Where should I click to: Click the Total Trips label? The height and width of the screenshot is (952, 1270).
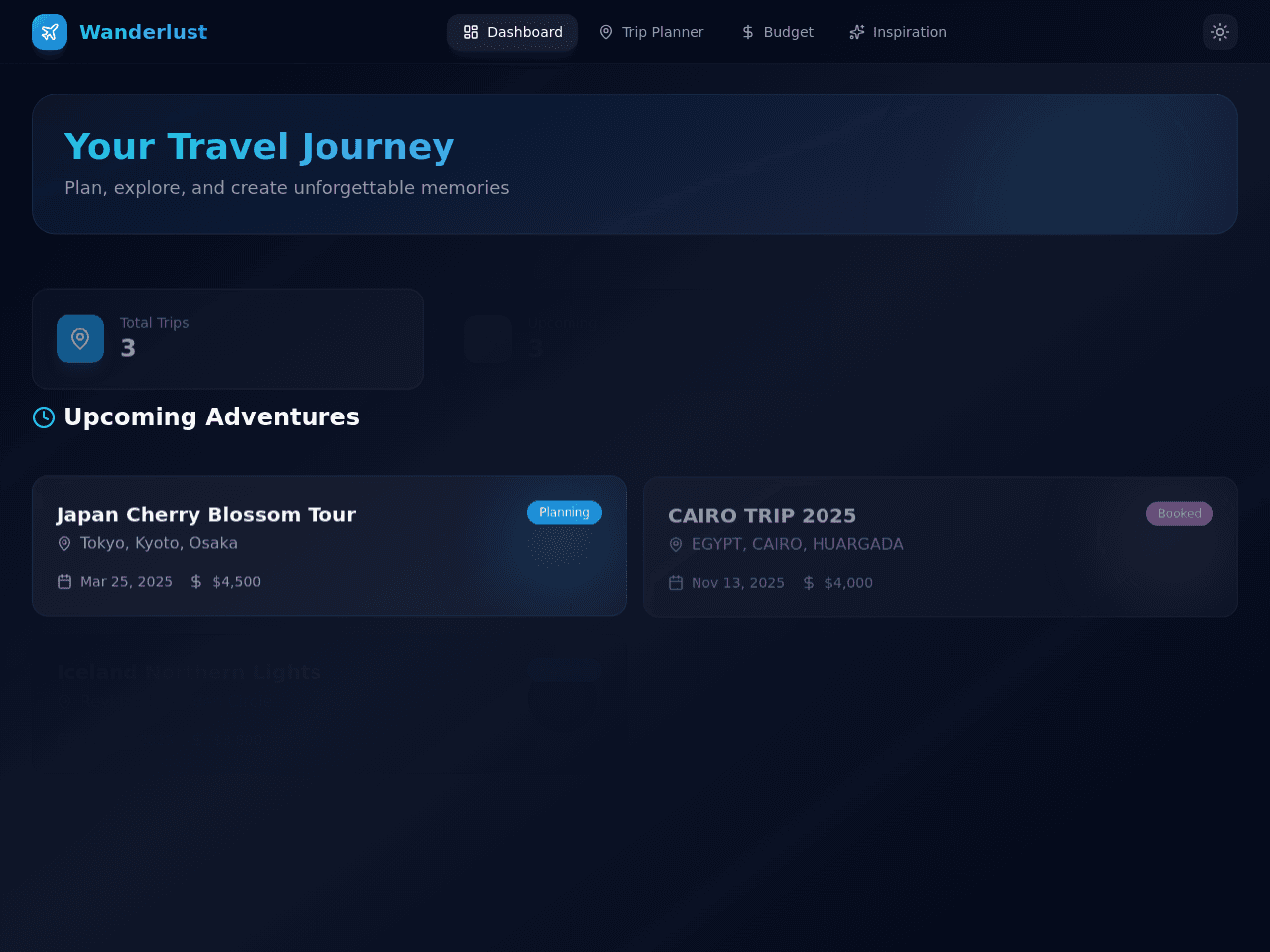pyautogui.click(x=154, y=323)
